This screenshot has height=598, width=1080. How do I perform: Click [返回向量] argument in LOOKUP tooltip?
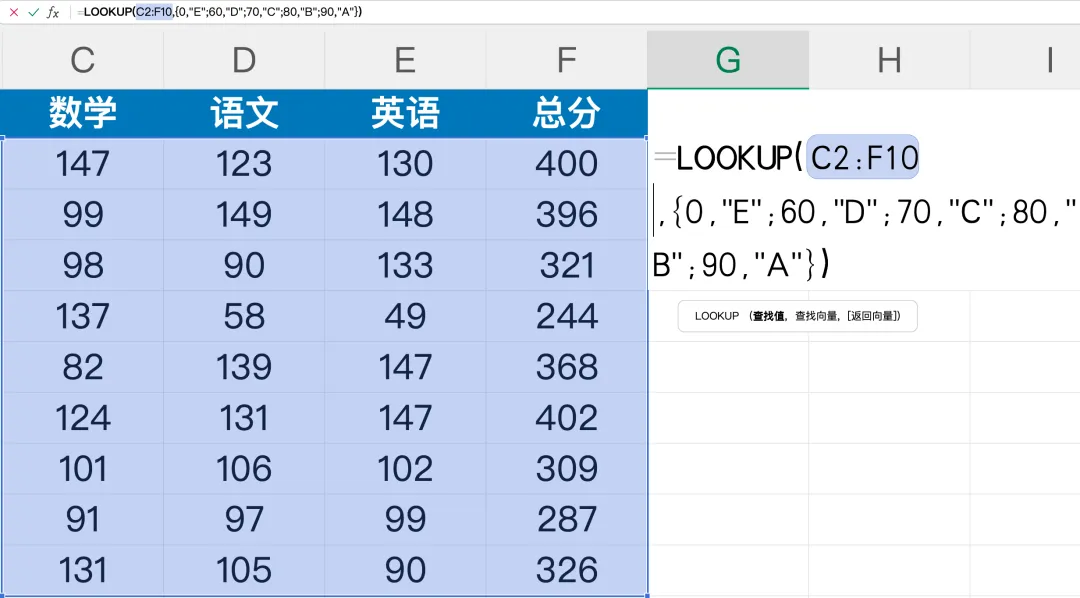tap(871, 316)
